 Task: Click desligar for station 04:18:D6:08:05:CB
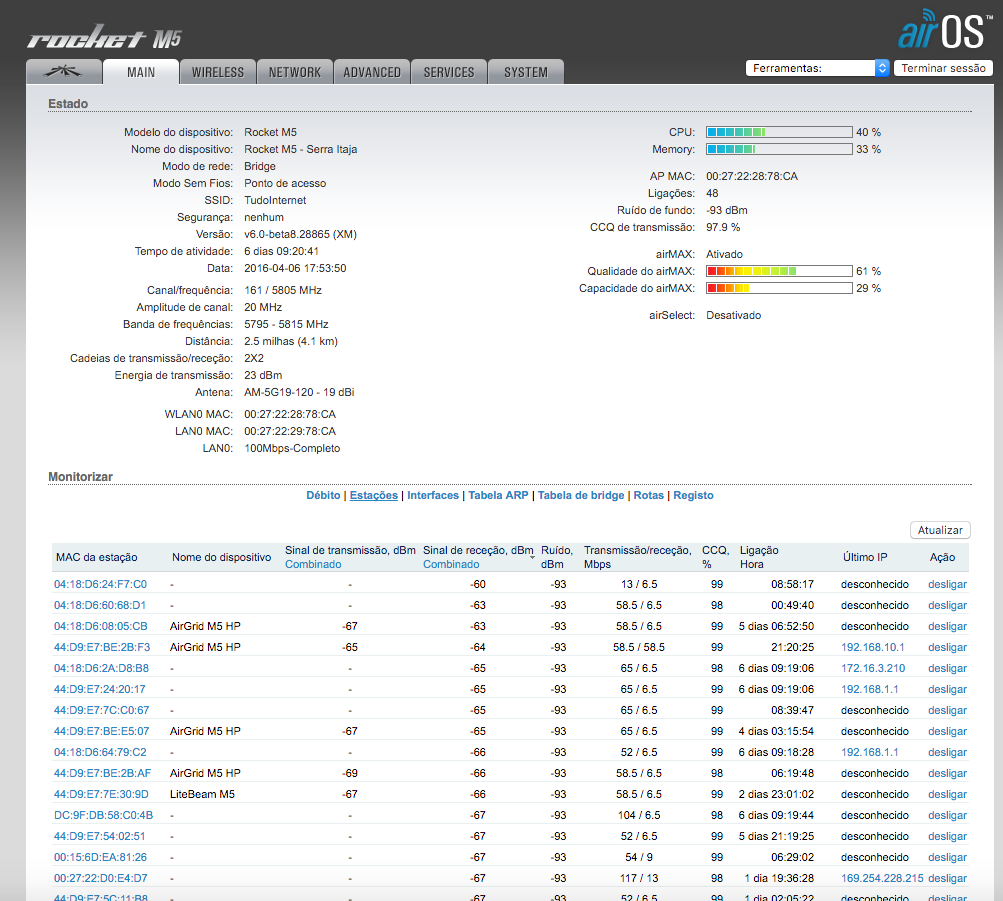(947, 626)
